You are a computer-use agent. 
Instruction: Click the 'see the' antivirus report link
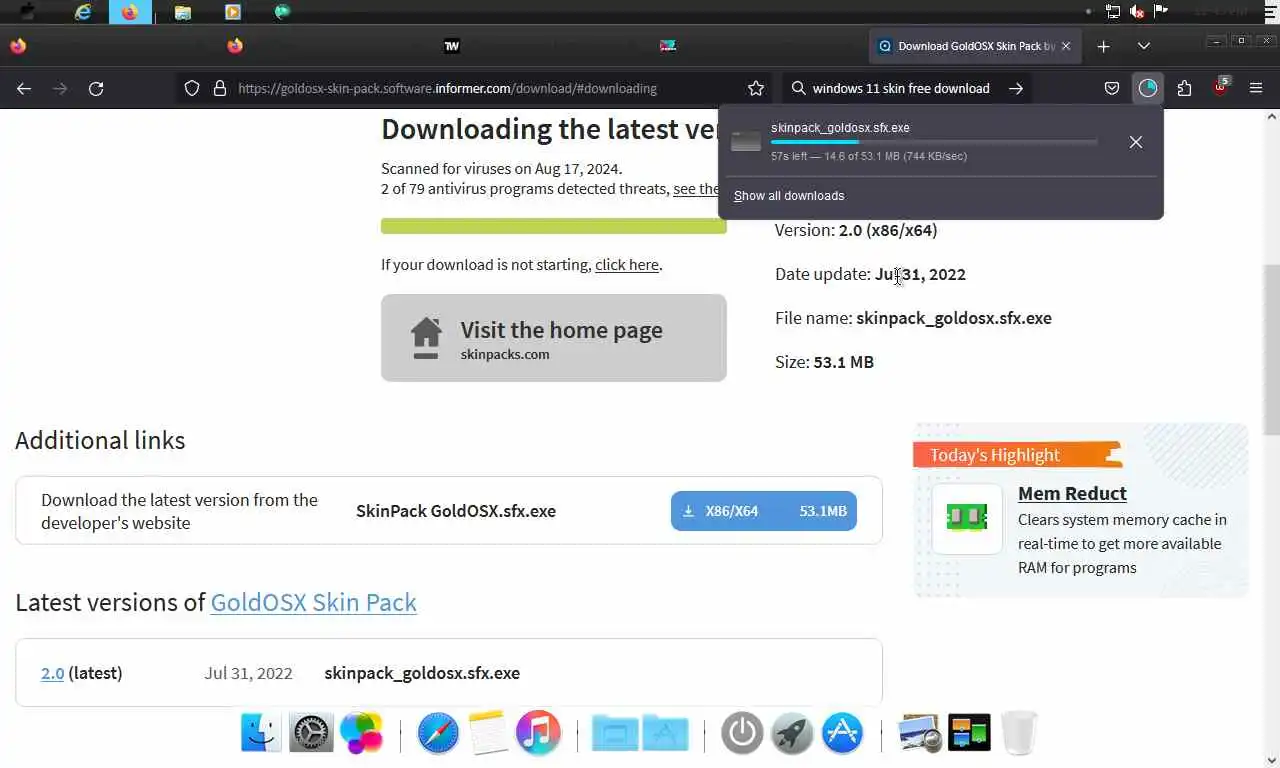pyautogui.click(x=695, y=189)
